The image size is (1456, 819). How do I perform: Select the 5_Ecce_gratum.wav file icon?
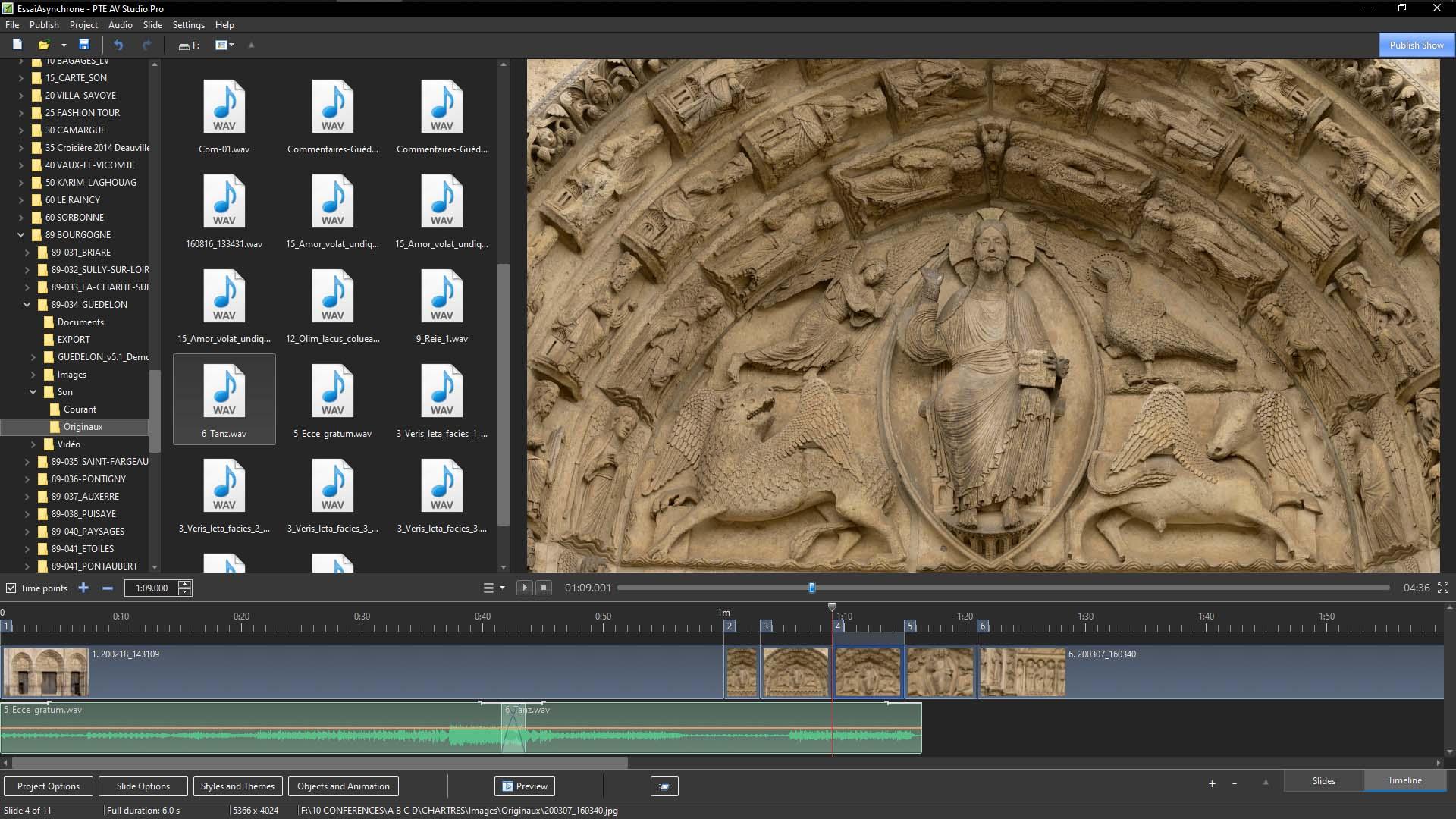pyautogui.click(x=333, y=391)
